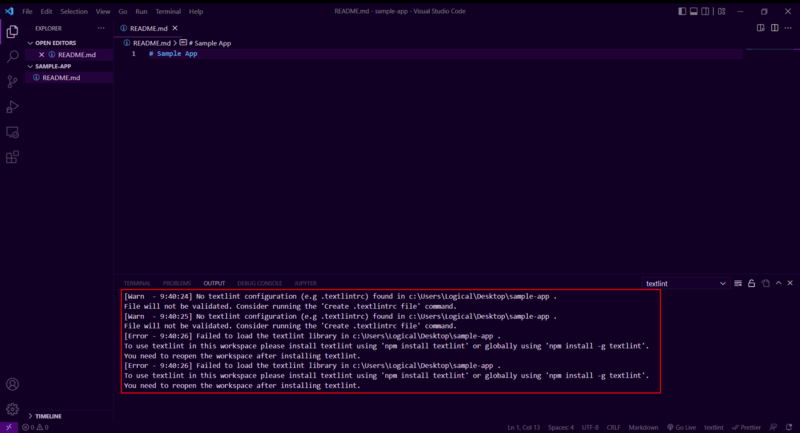Open the File menu
The height and width of the screenshot is (433, 800).
(27, 11)
